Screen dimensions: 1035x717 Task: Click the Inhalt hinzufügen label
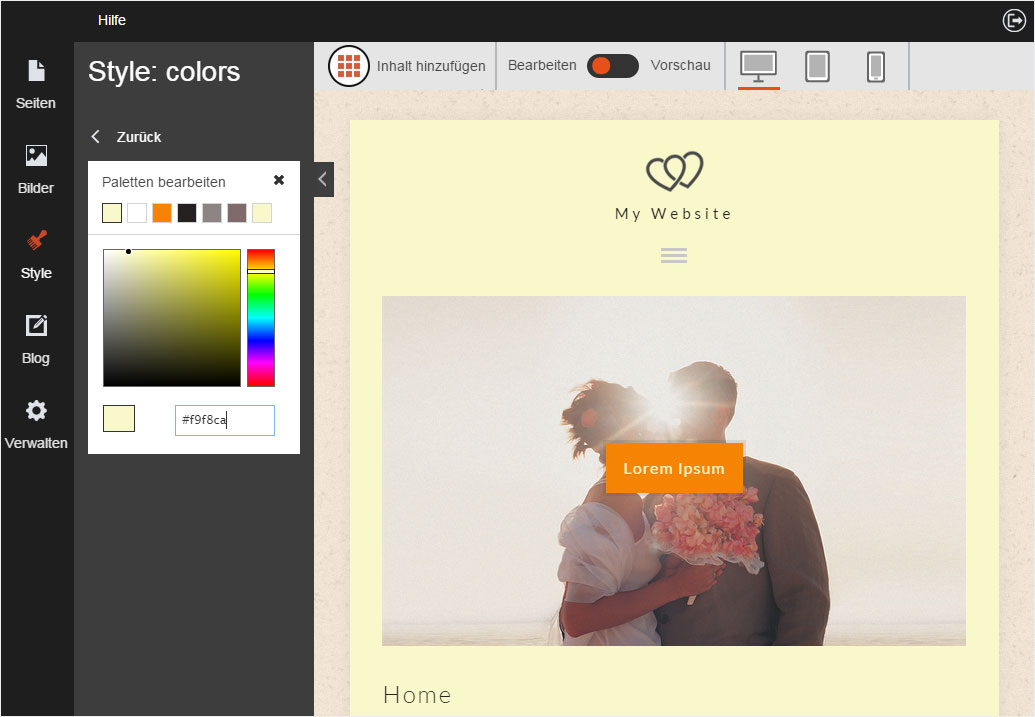click(x=431, y=66)
